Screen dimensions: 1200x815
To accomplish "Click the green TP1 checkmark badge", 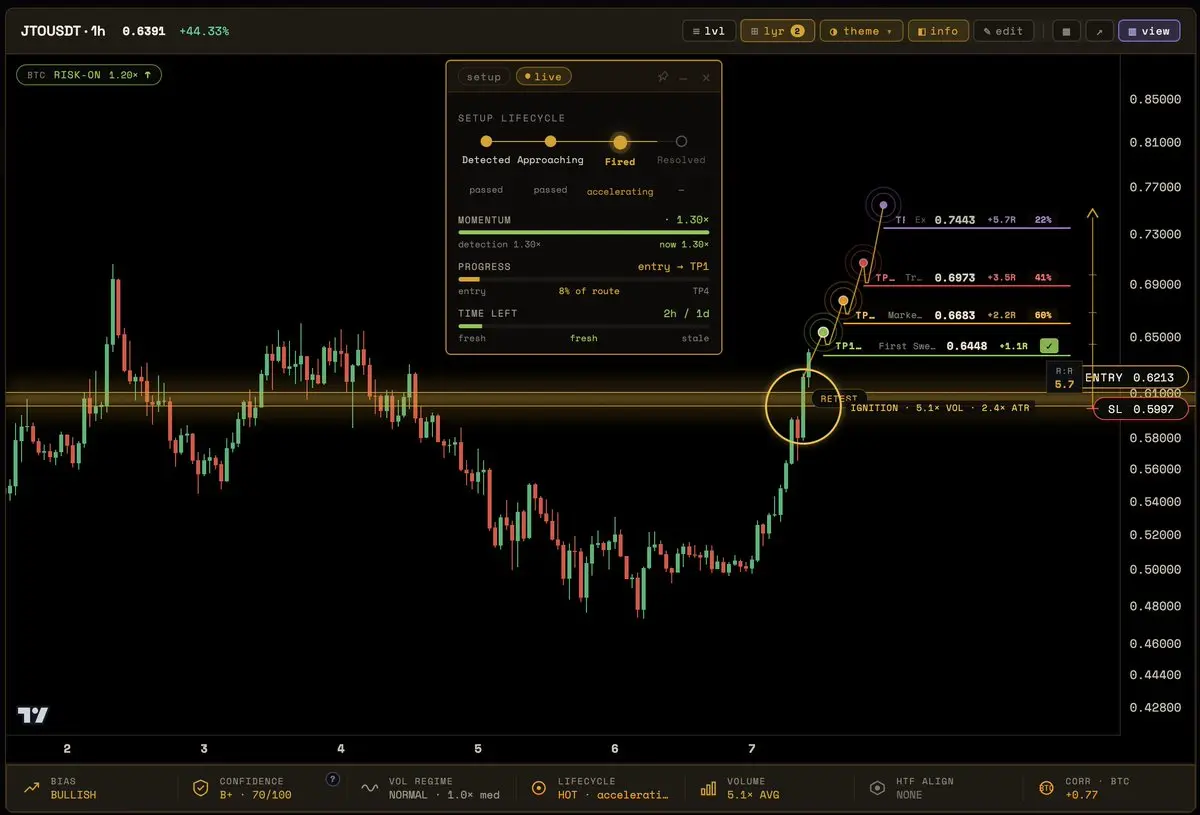I will 1048,346.
